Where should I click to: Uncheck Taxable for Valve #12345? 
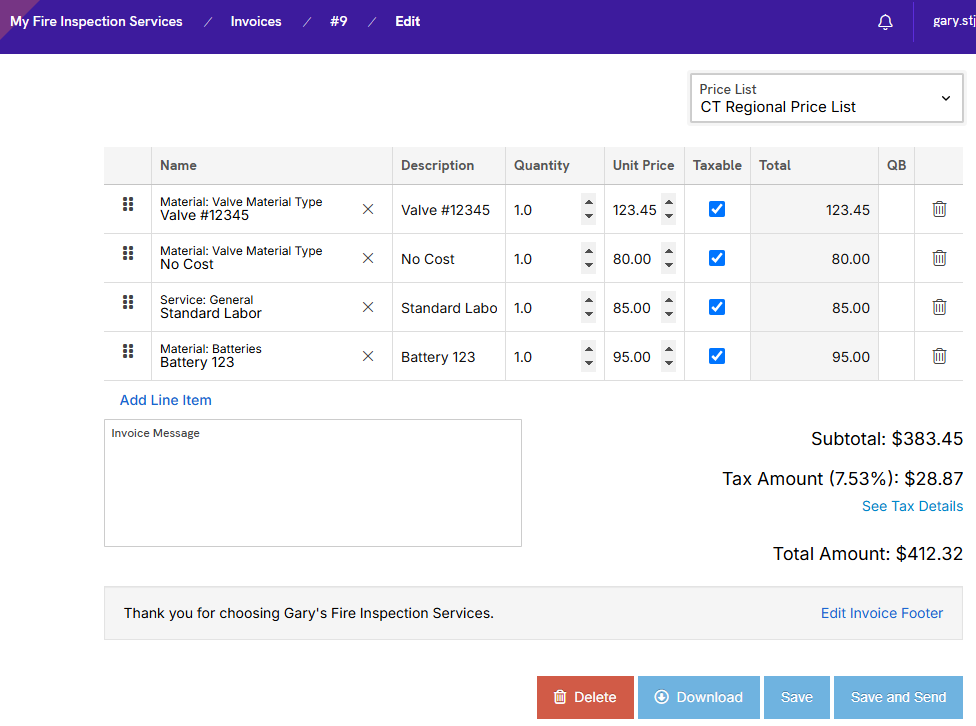pyautogui.click(x=717, y=209)
